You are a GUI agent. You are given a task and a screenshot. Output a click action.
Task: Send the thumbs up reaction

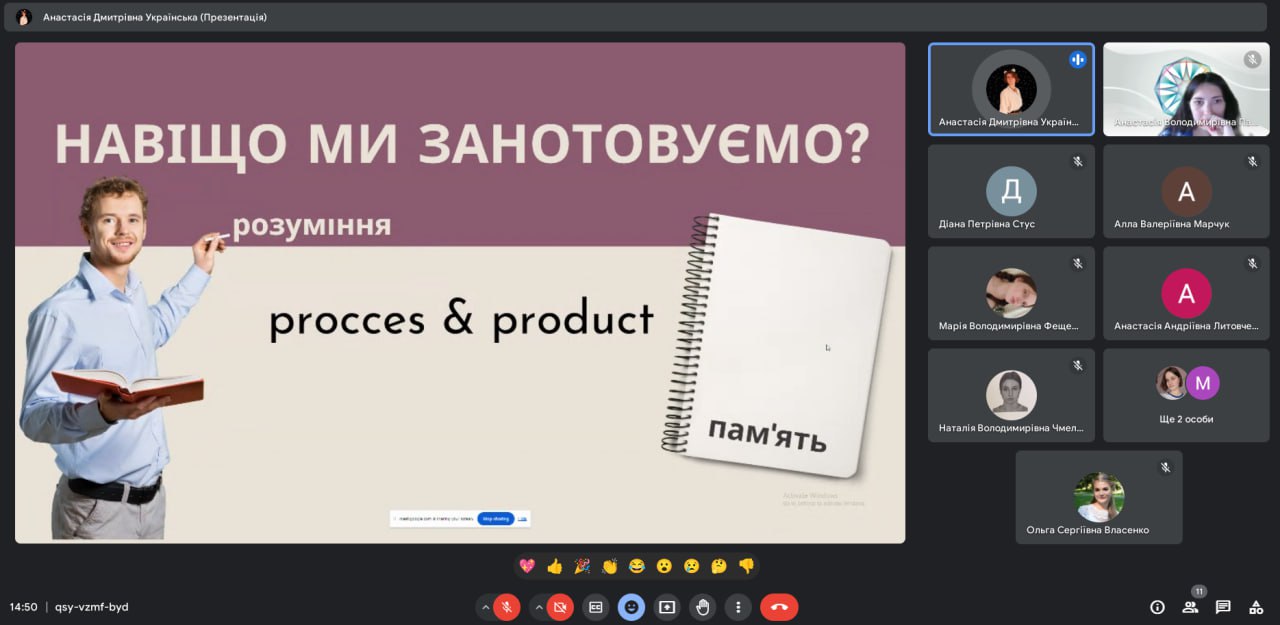[x=555, y=566]
